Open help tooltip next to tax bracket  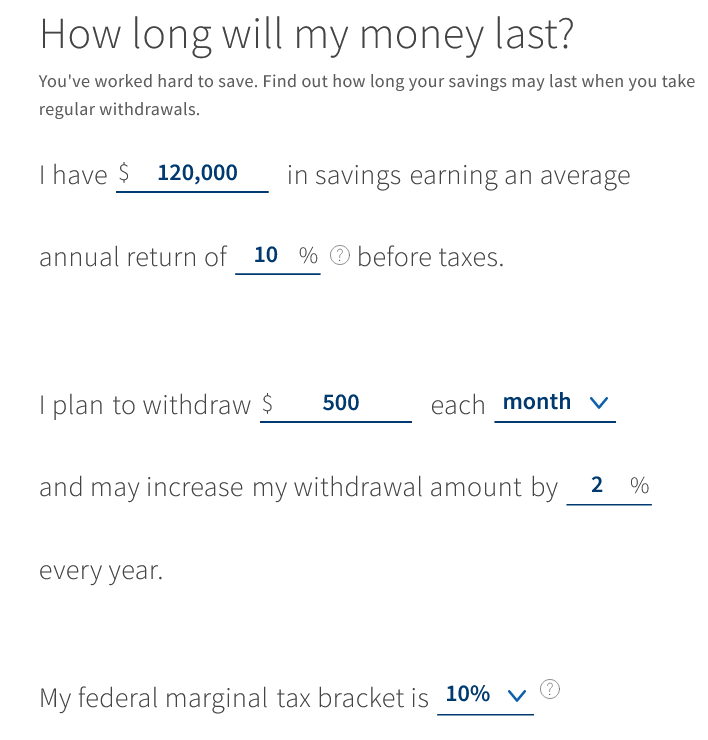(549, 689)
